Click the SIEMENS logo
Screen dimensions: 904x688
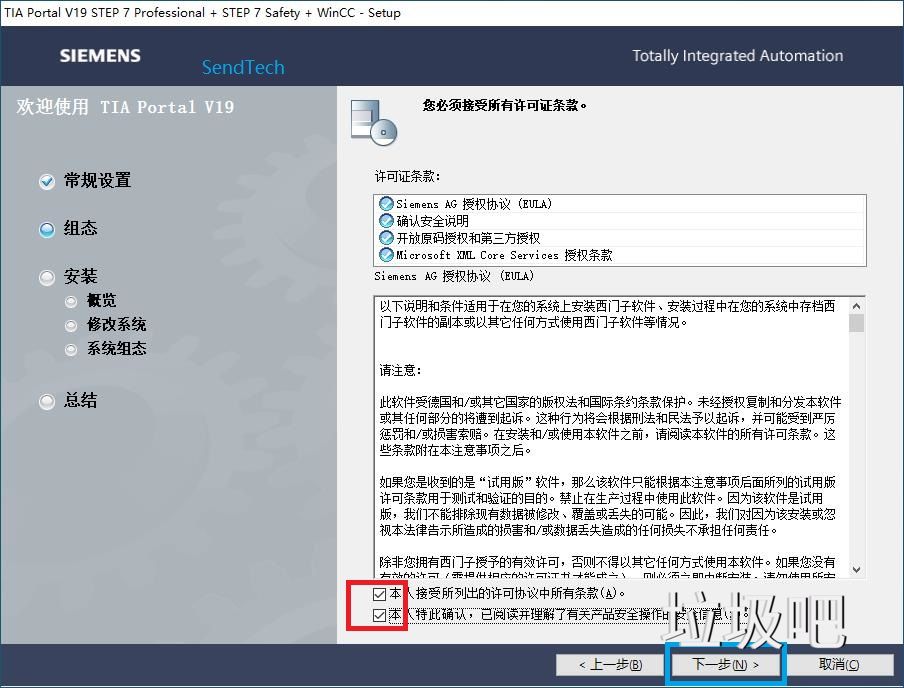click(x=100, y=56)
